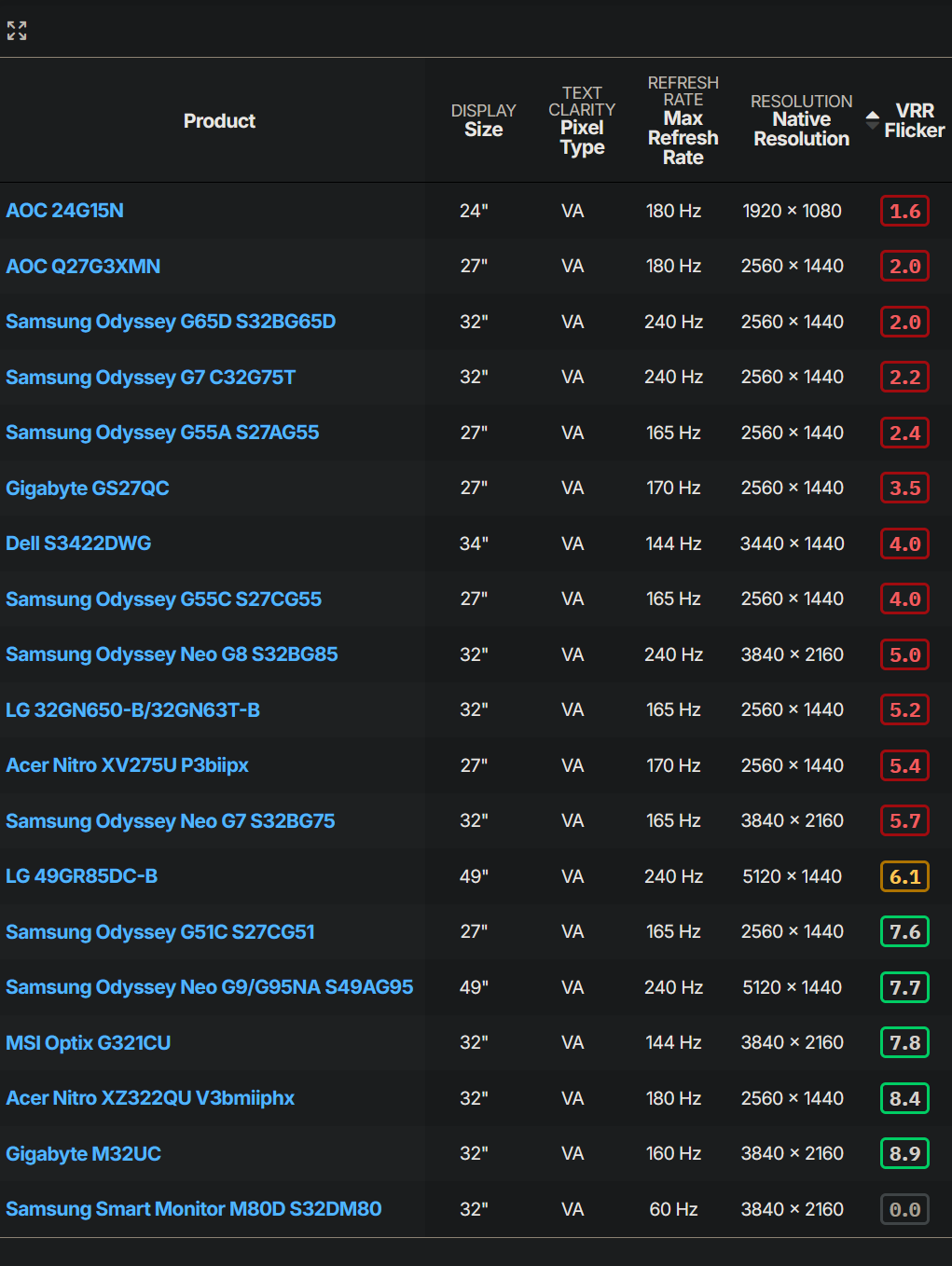The height and width of the screenshot is (1266, 952).
Task: Open MSI Optix G321CU link
Action: click(x=88, y=1043)
